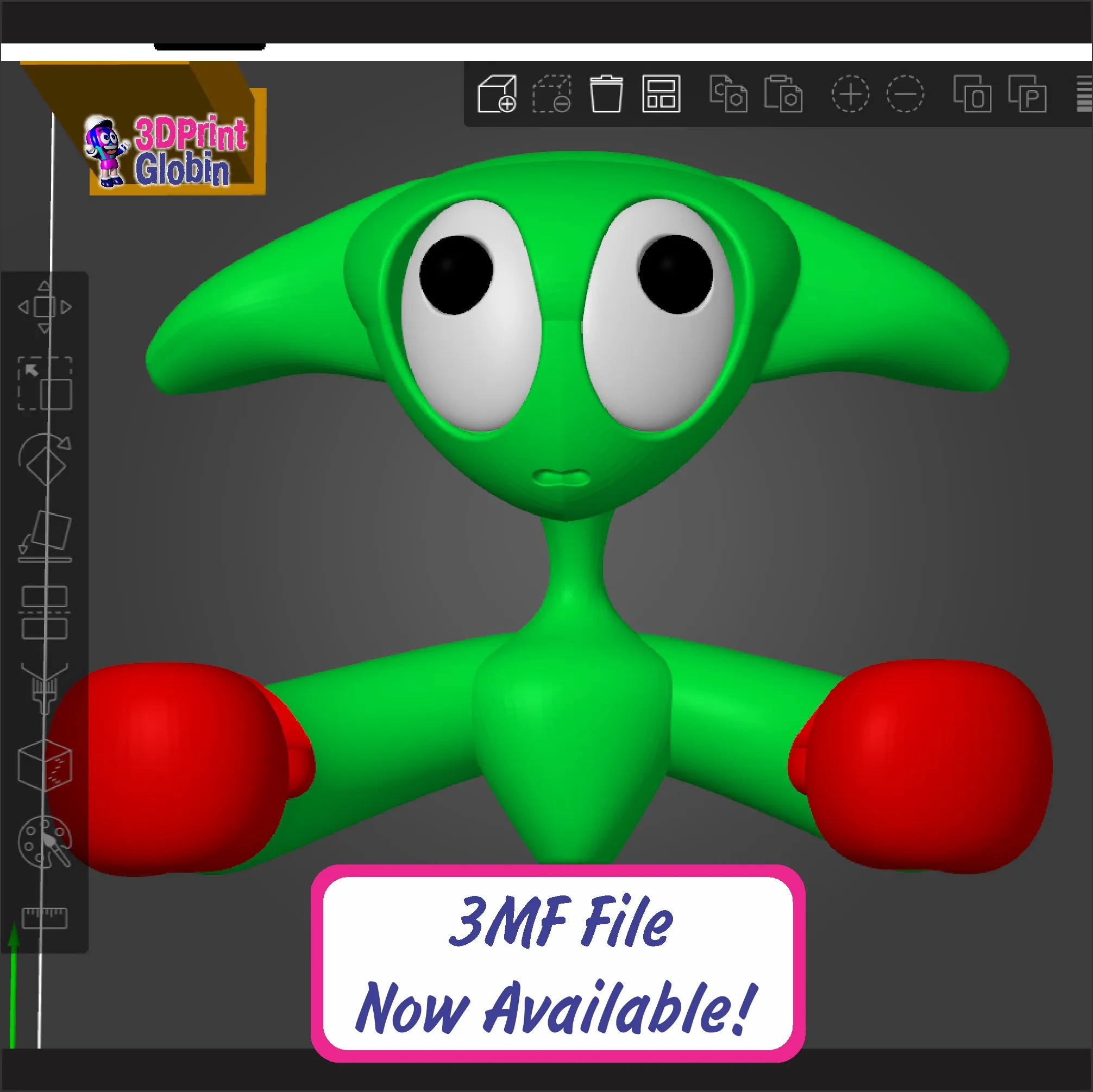Select the Rotate tool
This screenshot has height=1092, width=1093.
[45, 459]
